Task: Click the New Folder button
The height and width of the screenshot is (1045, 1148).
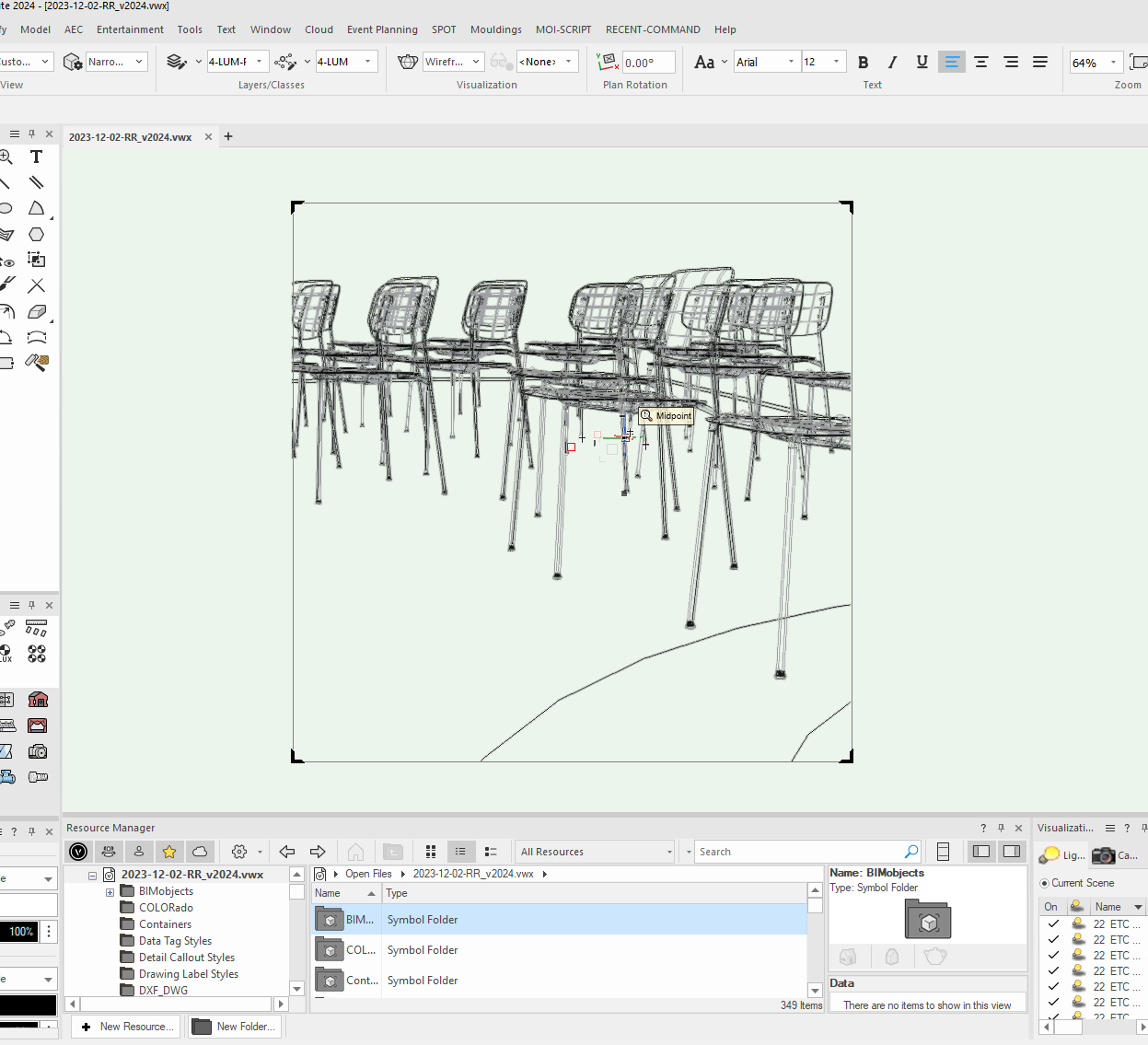Action: [x=235, y=1026]
